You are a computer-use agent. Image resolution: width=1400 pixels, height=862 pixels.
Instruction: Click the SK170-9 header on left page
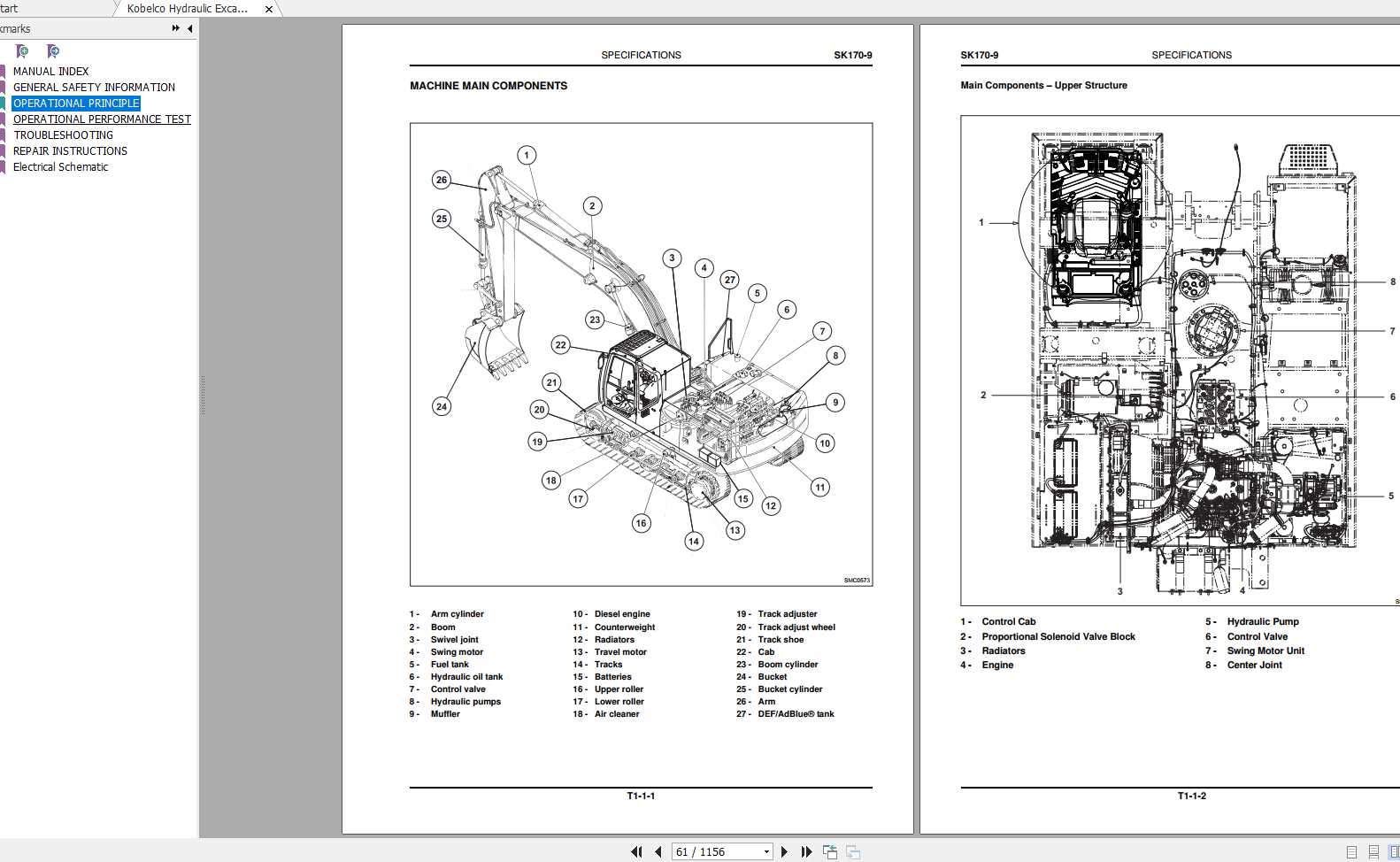tap(852, 56)
